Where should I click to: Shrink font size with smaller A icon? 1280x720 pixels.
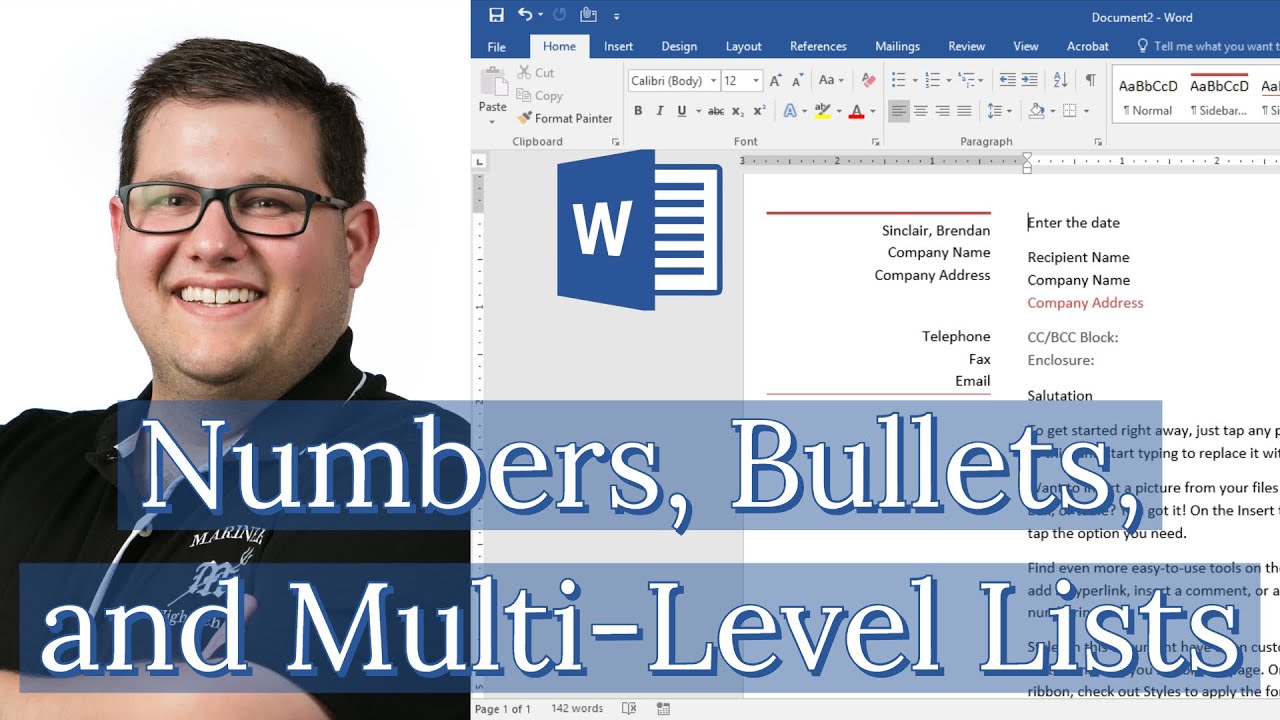pos(798,81)
